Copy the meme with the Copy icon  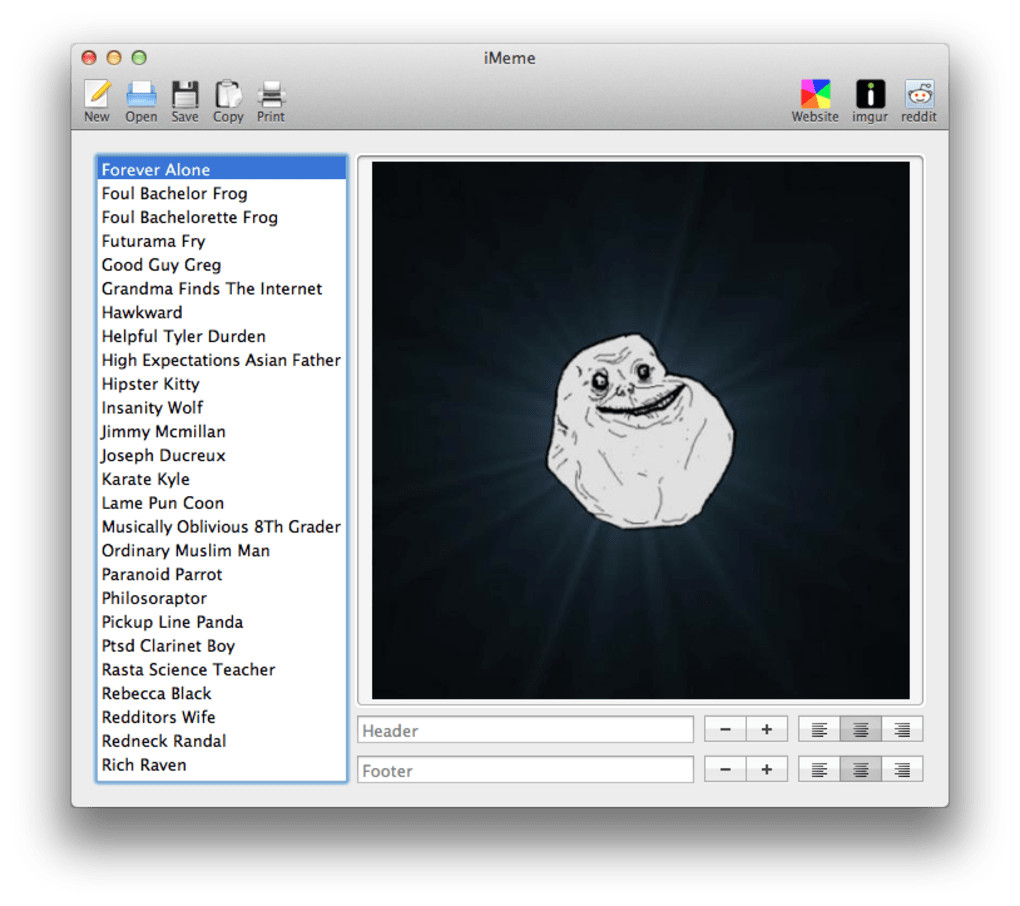[228, 95]
